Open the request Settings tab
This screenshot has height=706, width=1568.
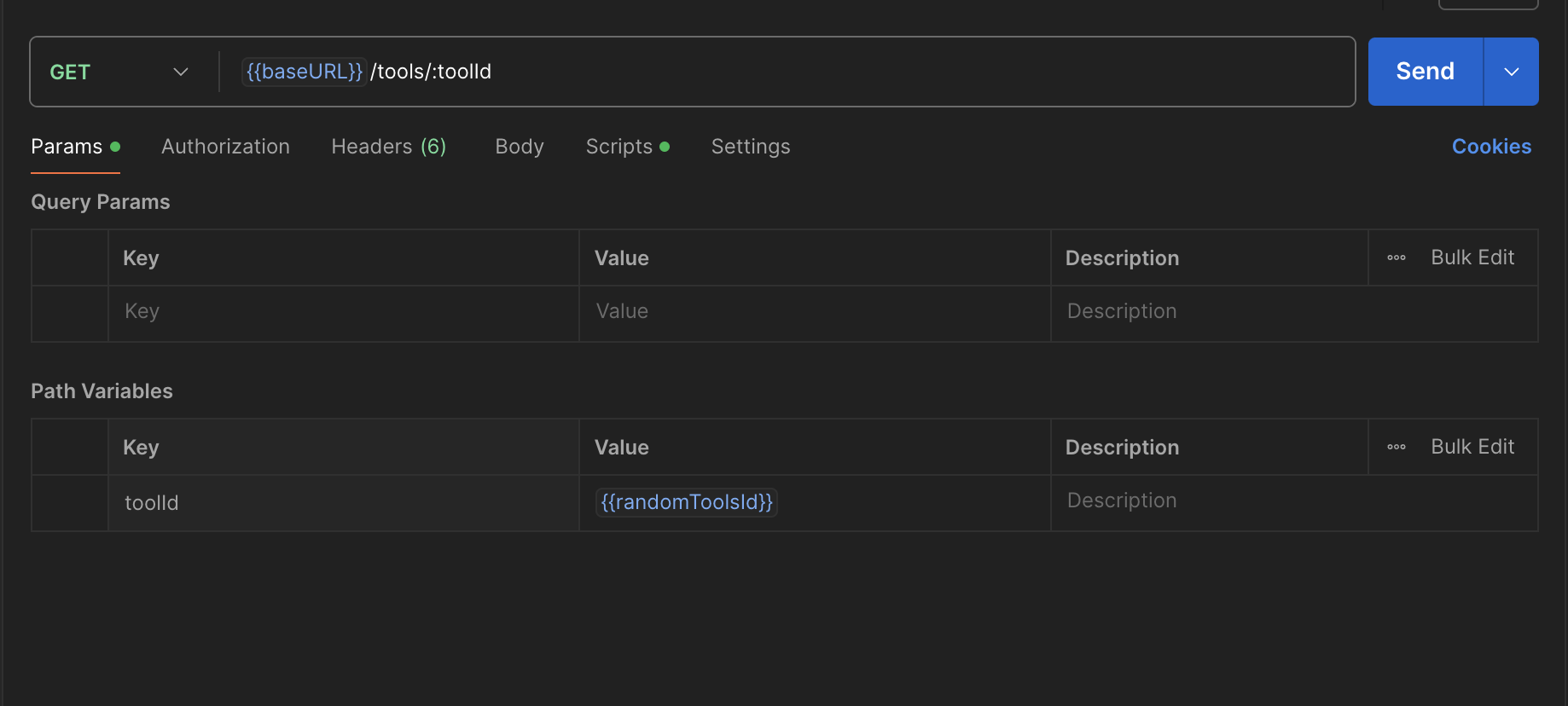(750, 147)
